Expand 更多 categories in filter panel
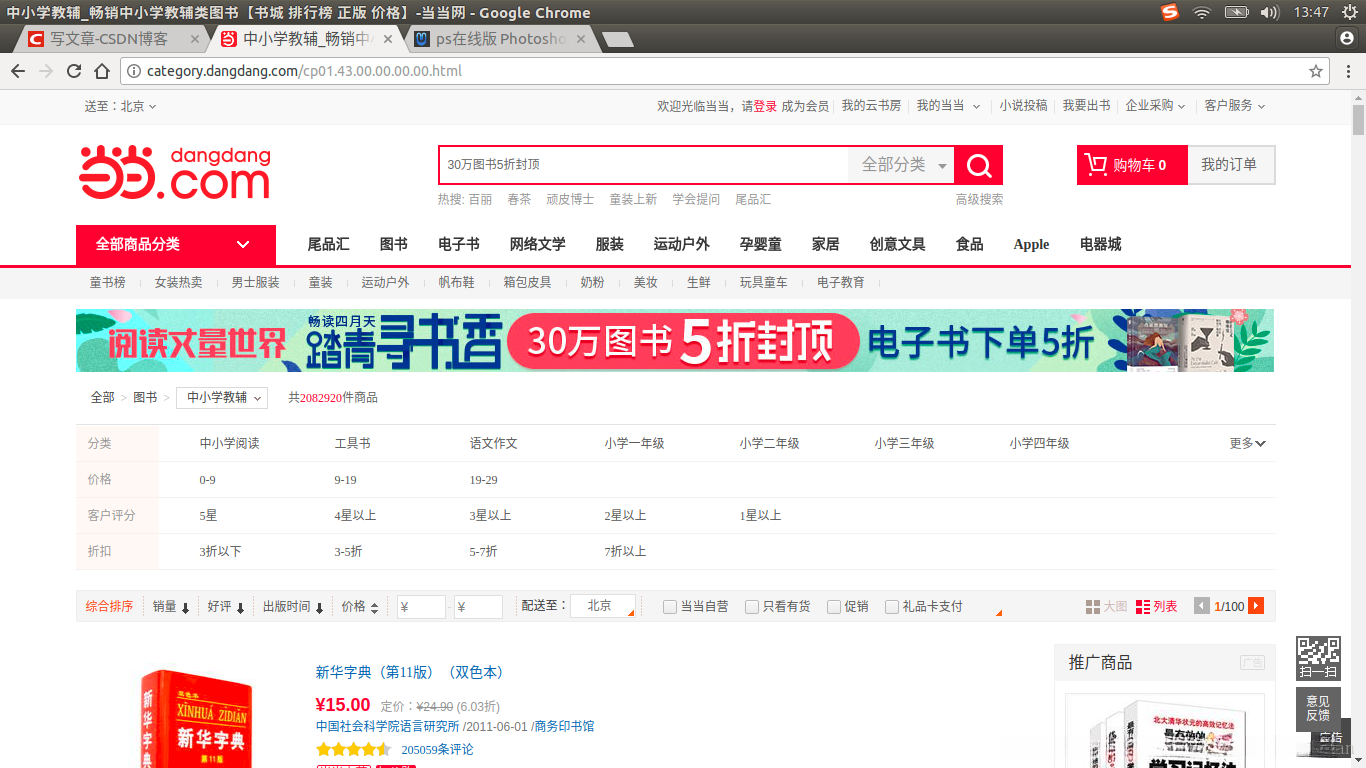The image size is (1366, 768). click(x=1248, y=443)
